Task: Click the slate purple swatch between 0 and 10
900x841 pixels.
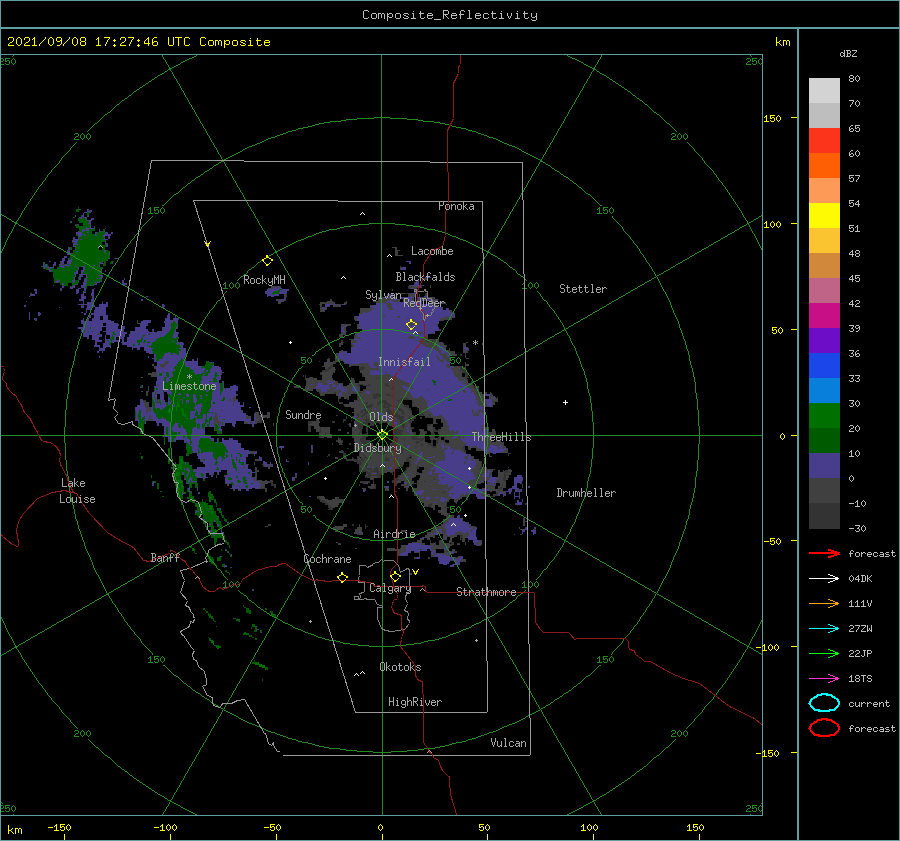Action: point(824,466)
